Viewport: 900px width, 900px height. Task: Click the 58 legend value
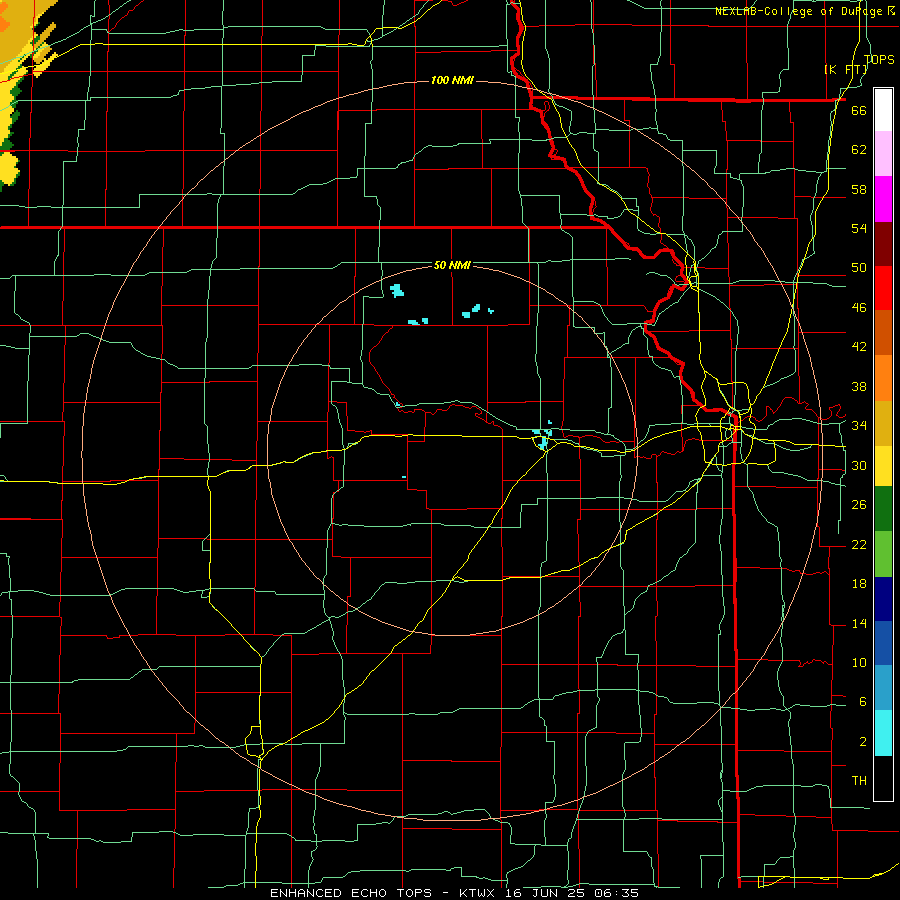click(x=859, y=189)
